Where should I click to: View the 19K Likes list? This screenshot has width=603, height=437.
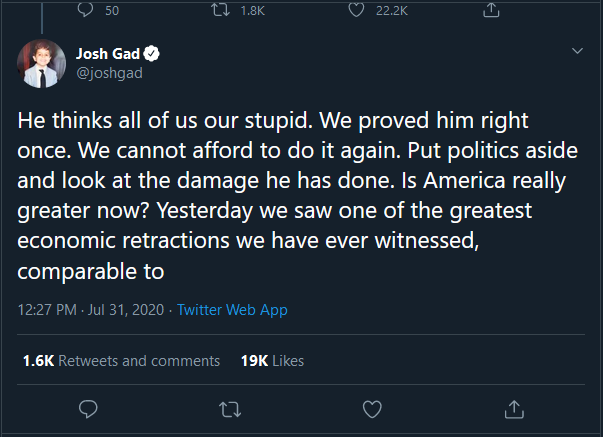272,360
